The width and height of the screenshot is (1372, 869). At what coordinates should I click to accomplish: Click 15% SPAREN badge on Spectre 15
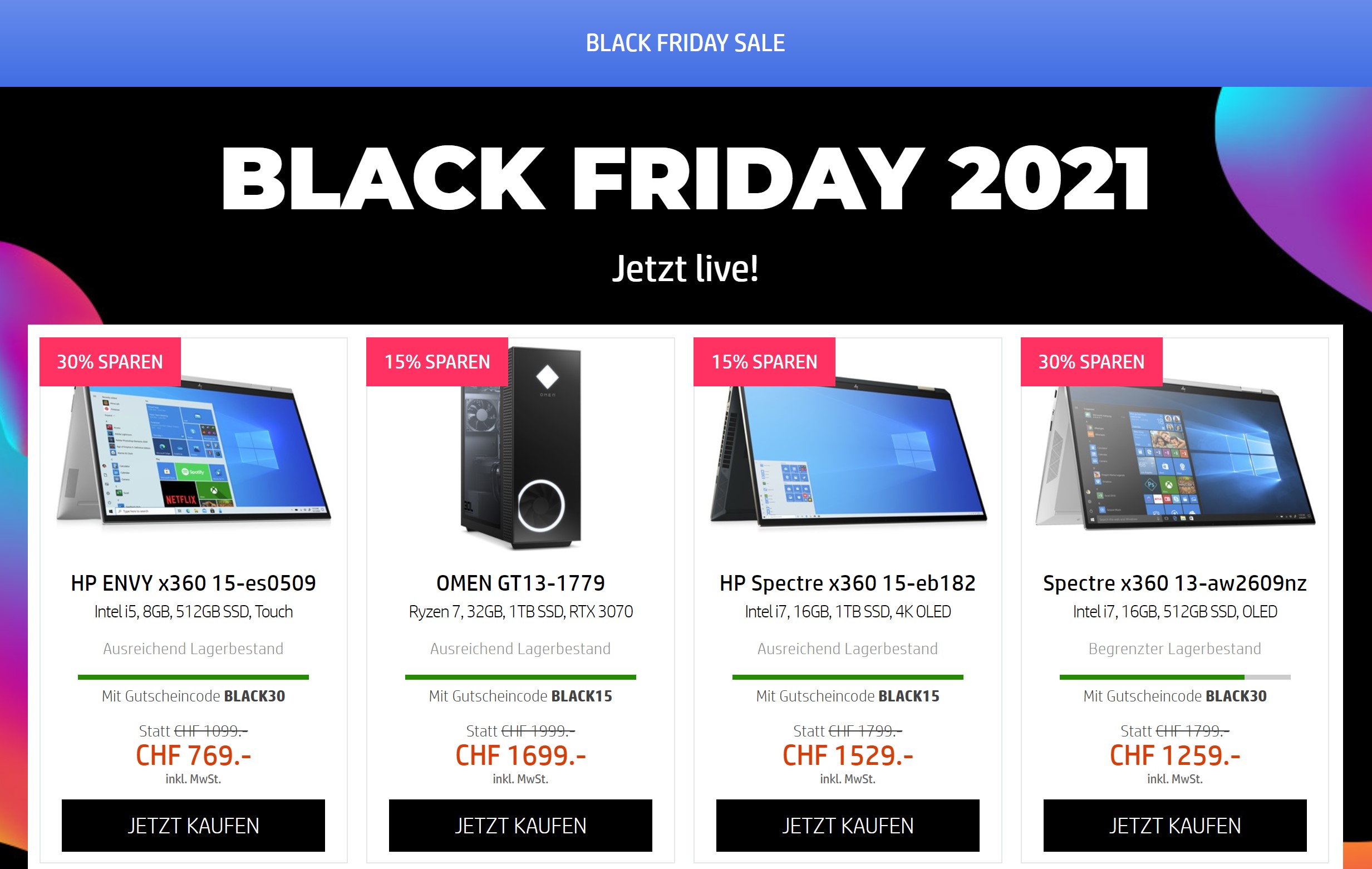pyautogui.click(x=764, y=362)
